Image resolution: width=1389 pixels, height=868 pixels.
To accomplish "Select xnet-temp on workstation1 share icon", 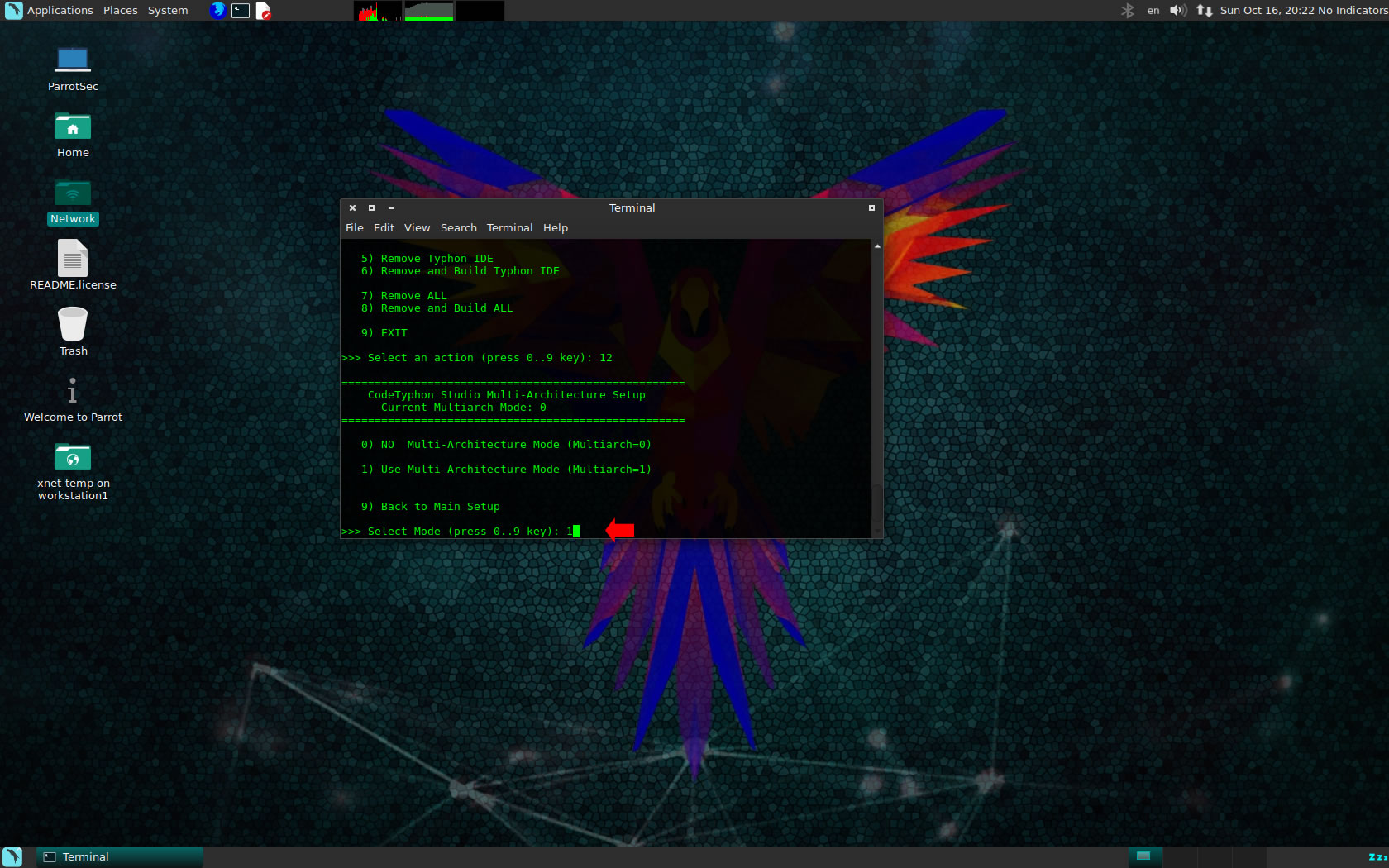I will pyautogui.click(x=73, y=458).
